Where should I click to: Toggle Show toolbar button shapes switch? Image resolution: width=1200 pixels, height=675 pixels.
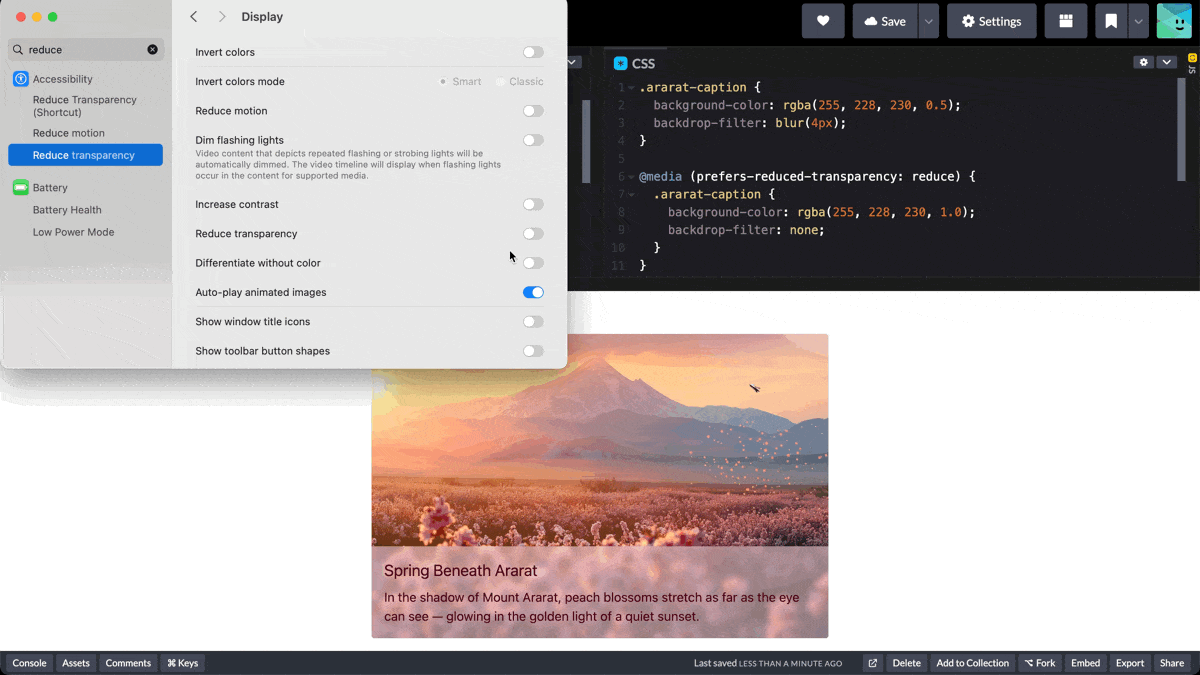pyautogui.click(x=533, y=351)
